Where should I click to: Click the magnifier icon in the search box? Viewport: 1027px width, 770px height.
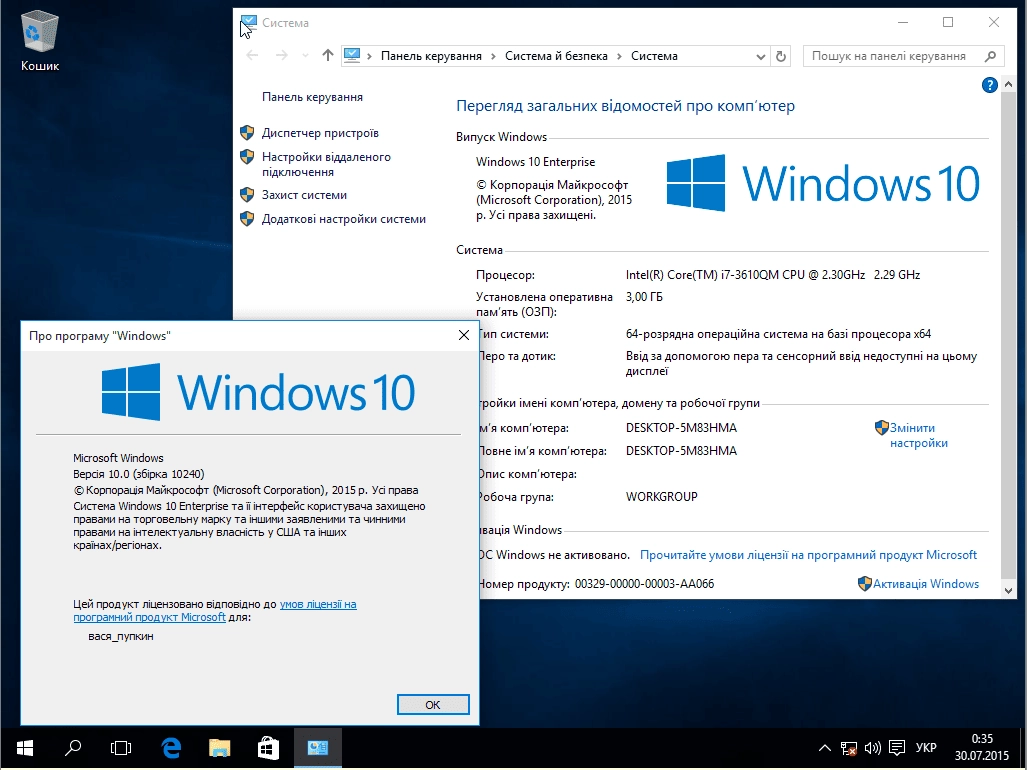(990, 56)
